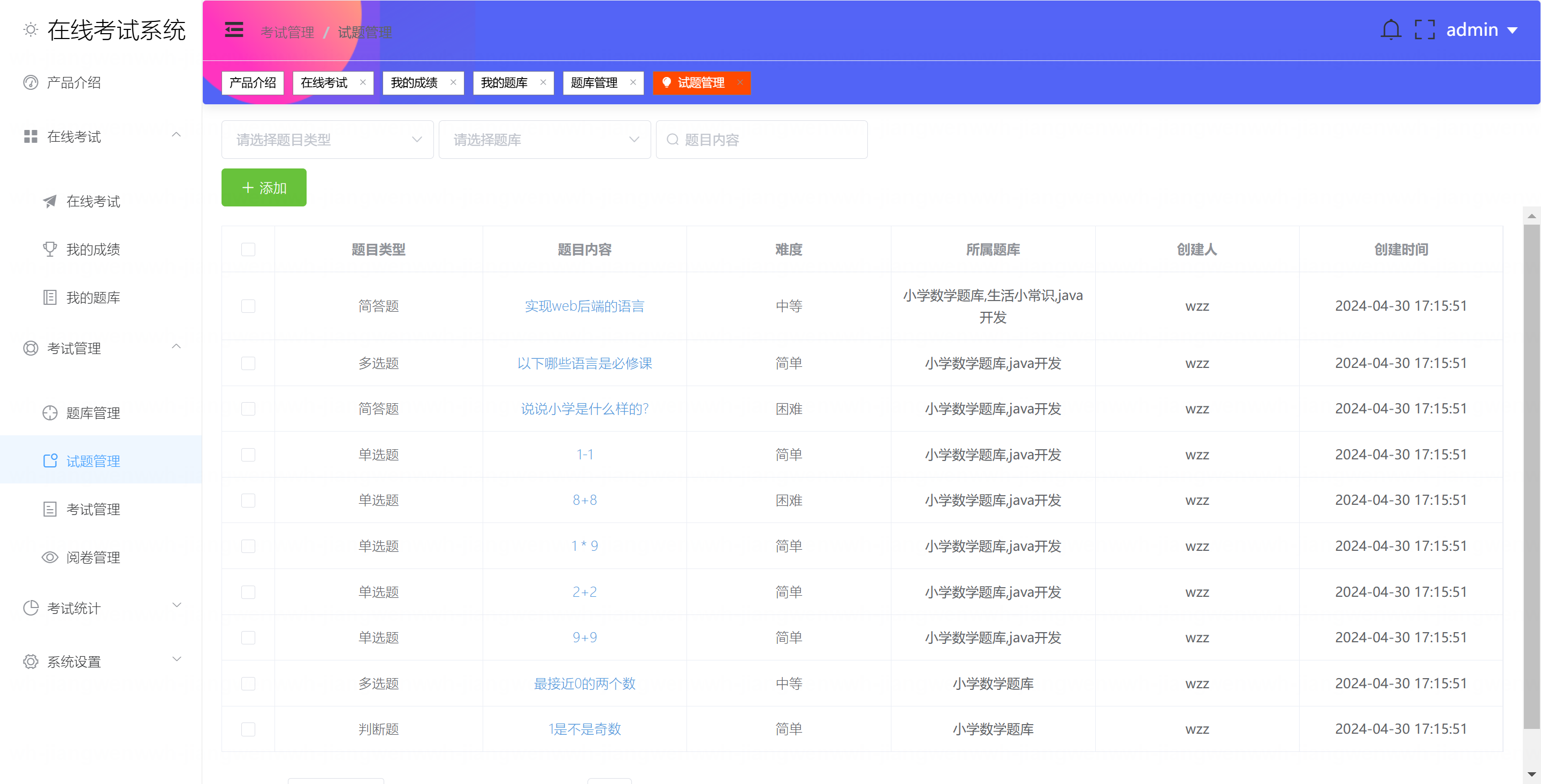Image resolution: width=1541 pixels, height=784 pixels.
Task: Click the notification bell icon
Action: click(1390, 30)
